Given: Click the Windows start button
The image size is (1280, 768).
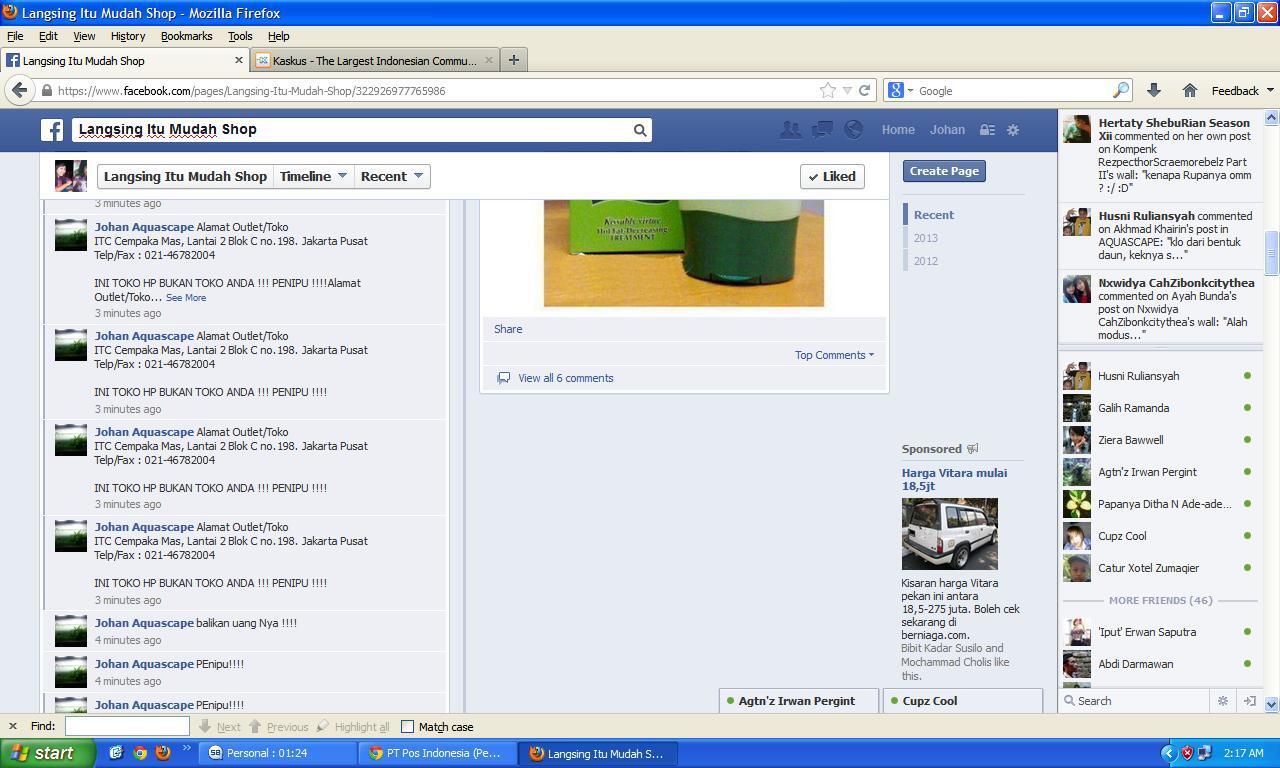Looking at the screenshot, I should tap(47, 753).
